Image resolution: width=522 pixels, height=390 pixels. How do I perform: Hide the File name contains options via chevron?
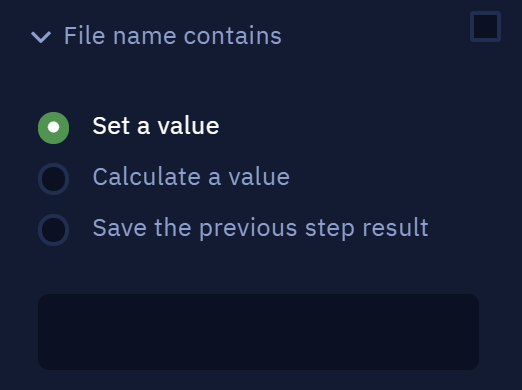click(41, 37)
